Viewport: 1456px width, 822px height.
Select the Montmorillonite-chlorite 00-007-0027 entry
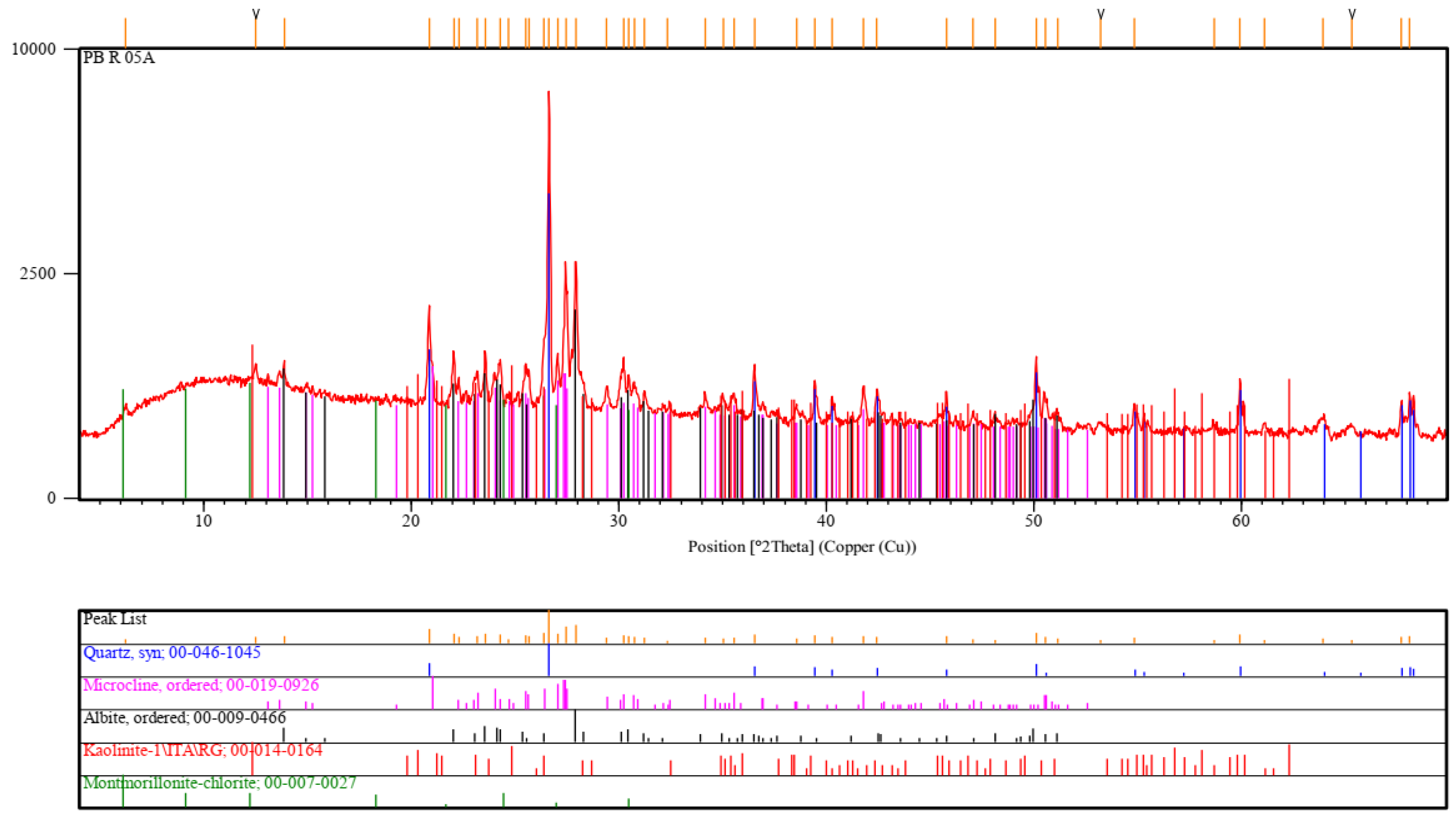[219, 782]
